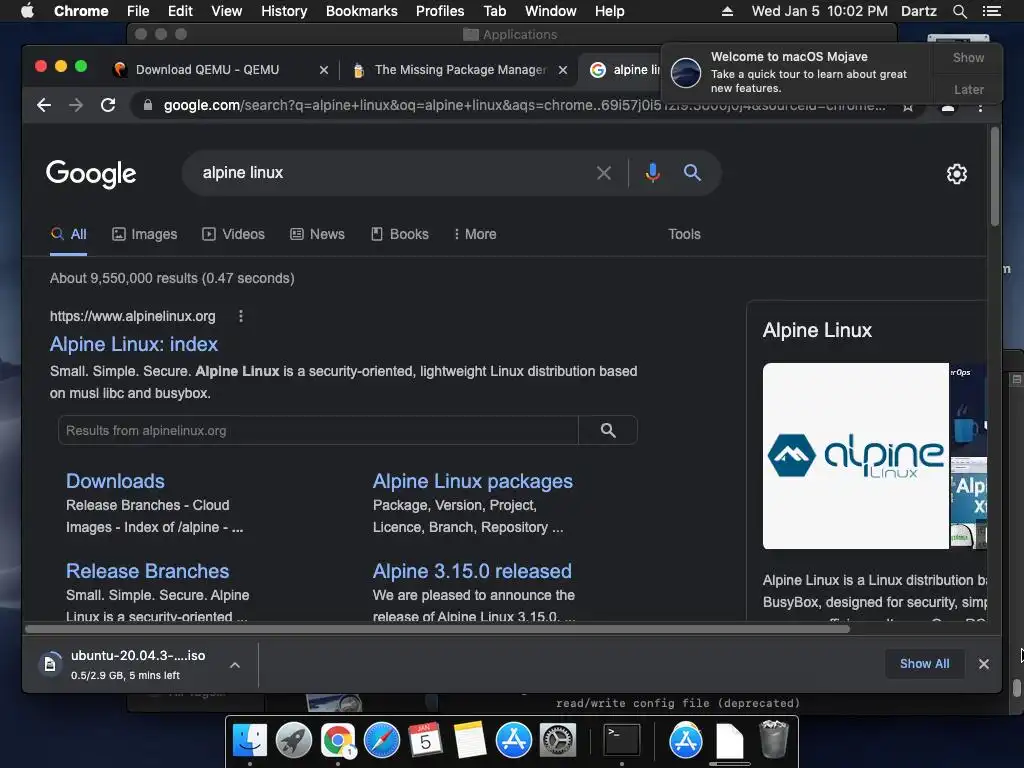This screenshot has width=1024, height=768.
Task: Close the downloads bar
Action: [984, 664]
